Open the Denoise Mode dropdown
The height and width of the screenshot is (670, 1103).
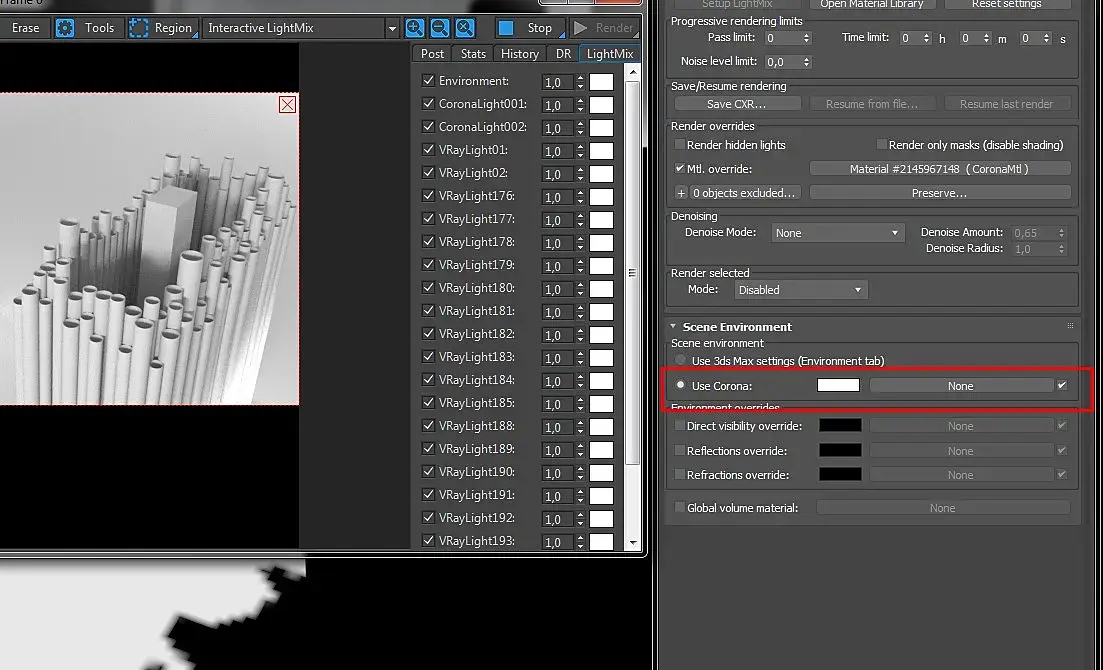click(x=836, y=233)
